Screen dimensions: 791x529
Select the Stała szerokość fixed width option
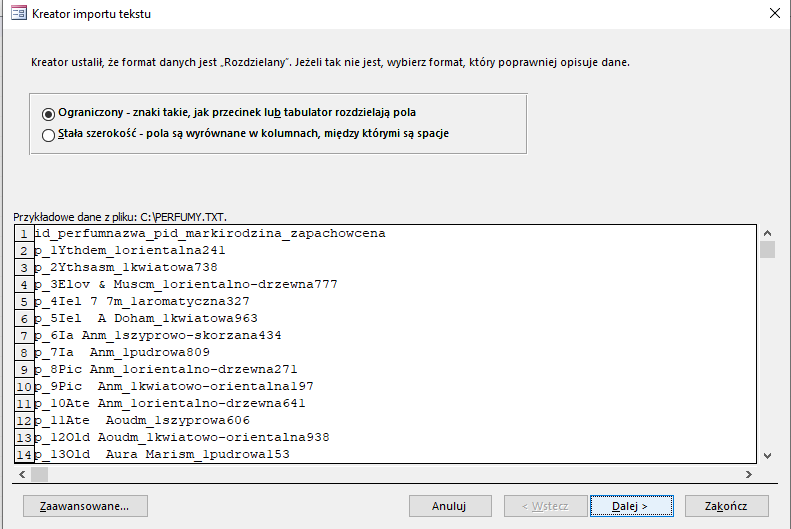[x=48, y=135]
